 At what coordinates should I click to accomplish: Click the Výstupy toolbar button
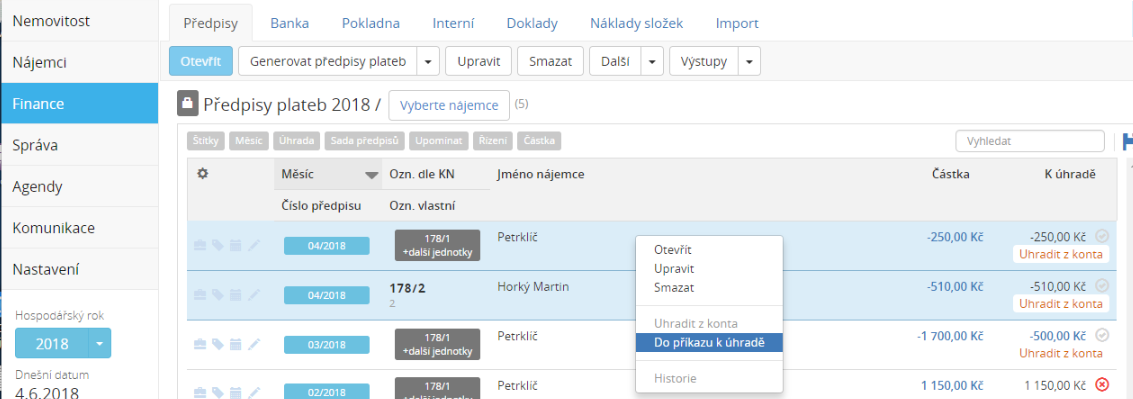704,61
